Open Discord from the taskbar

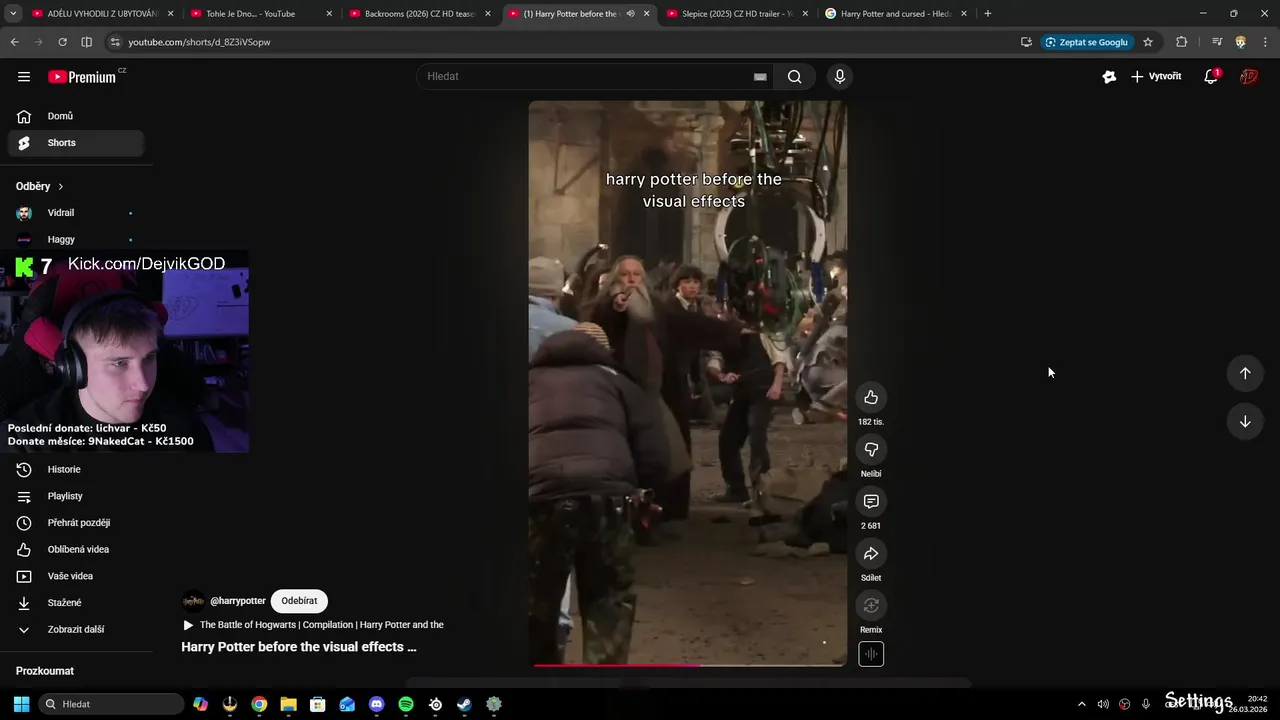[x=376, y=704]
